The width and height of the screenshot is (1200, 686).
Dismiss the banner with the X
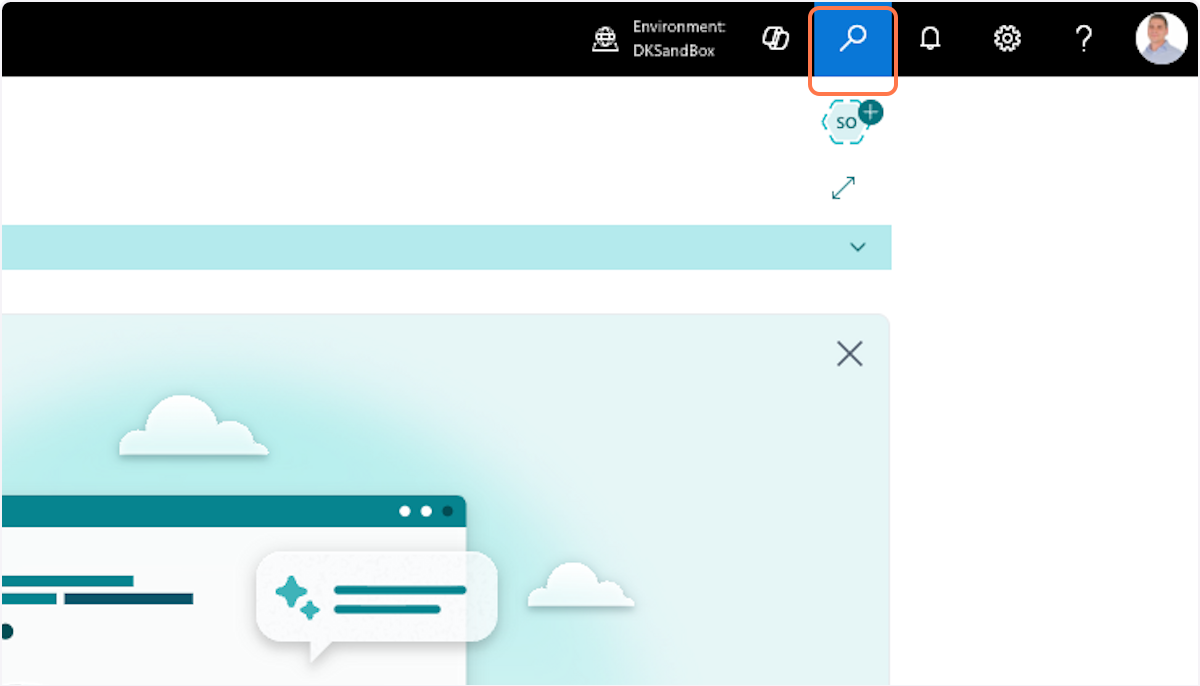(849, 354)
